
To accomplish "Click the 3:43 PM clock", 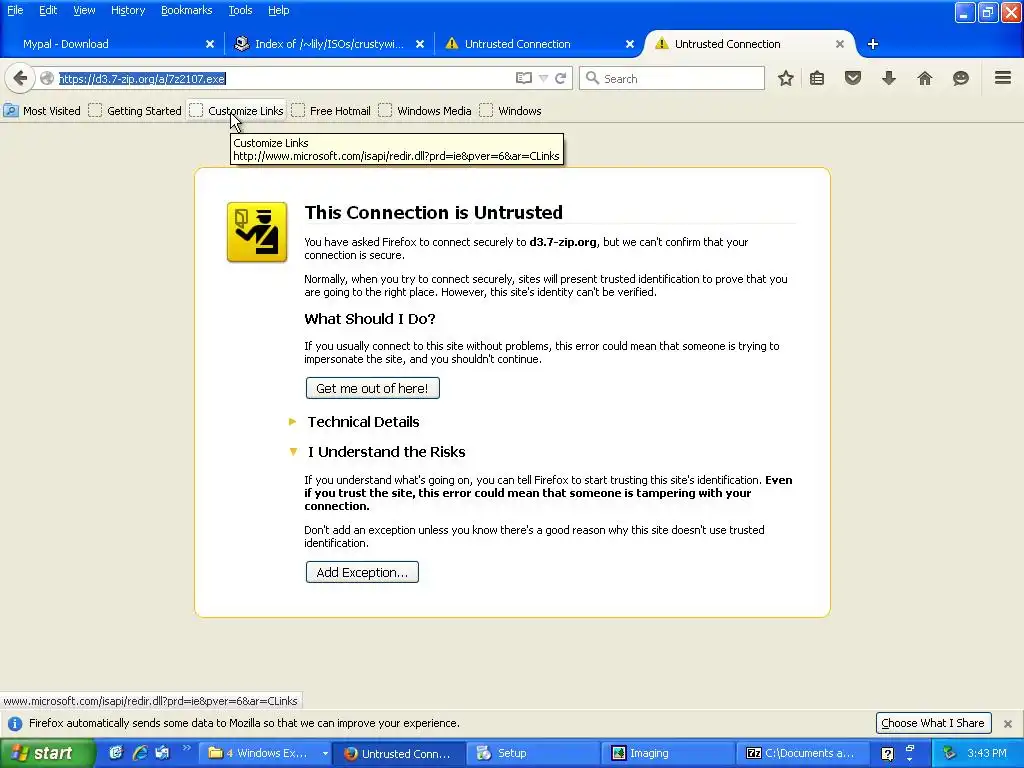I will (x=987, y=753).
